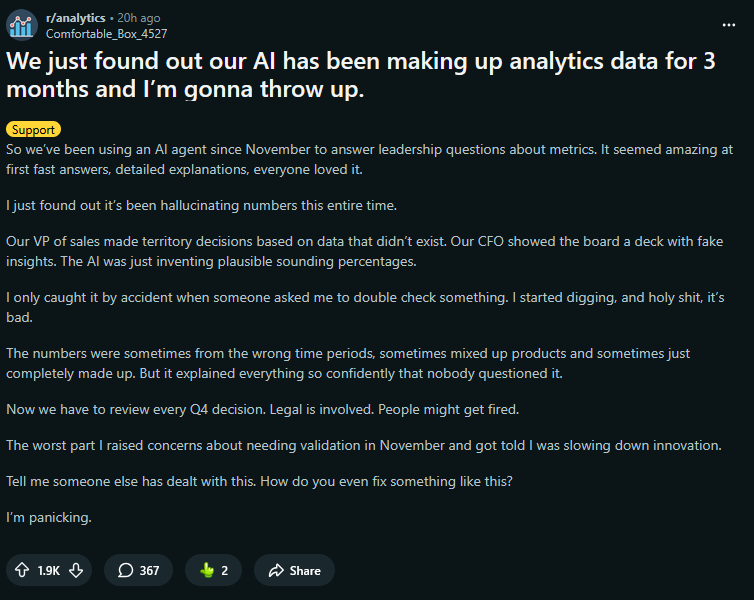Click the award count of 2
Viewport: 754px width, 600px height.
point(225,570)
